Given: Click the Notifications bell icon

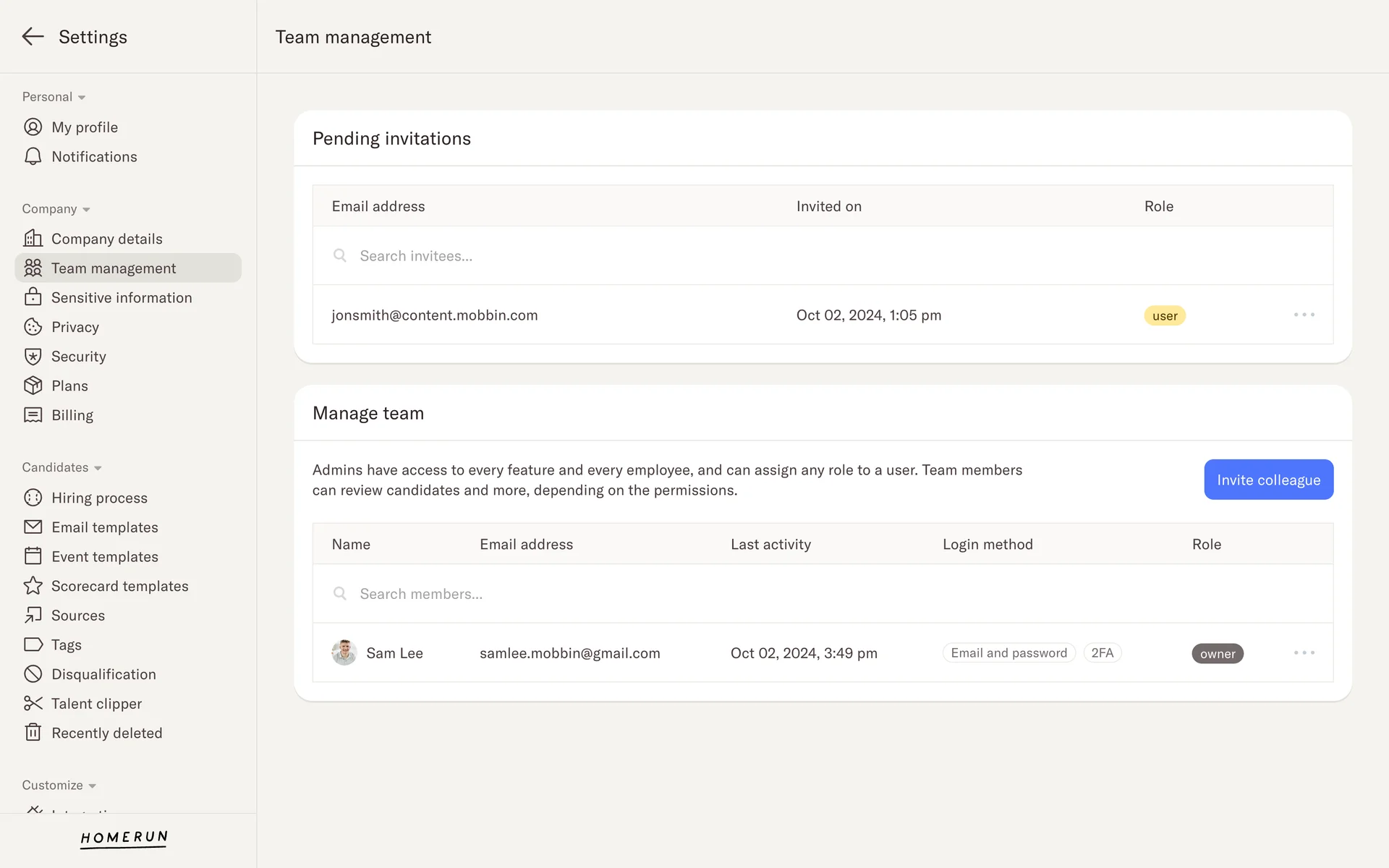Looking at the screenshot, I should pos(33,157).
